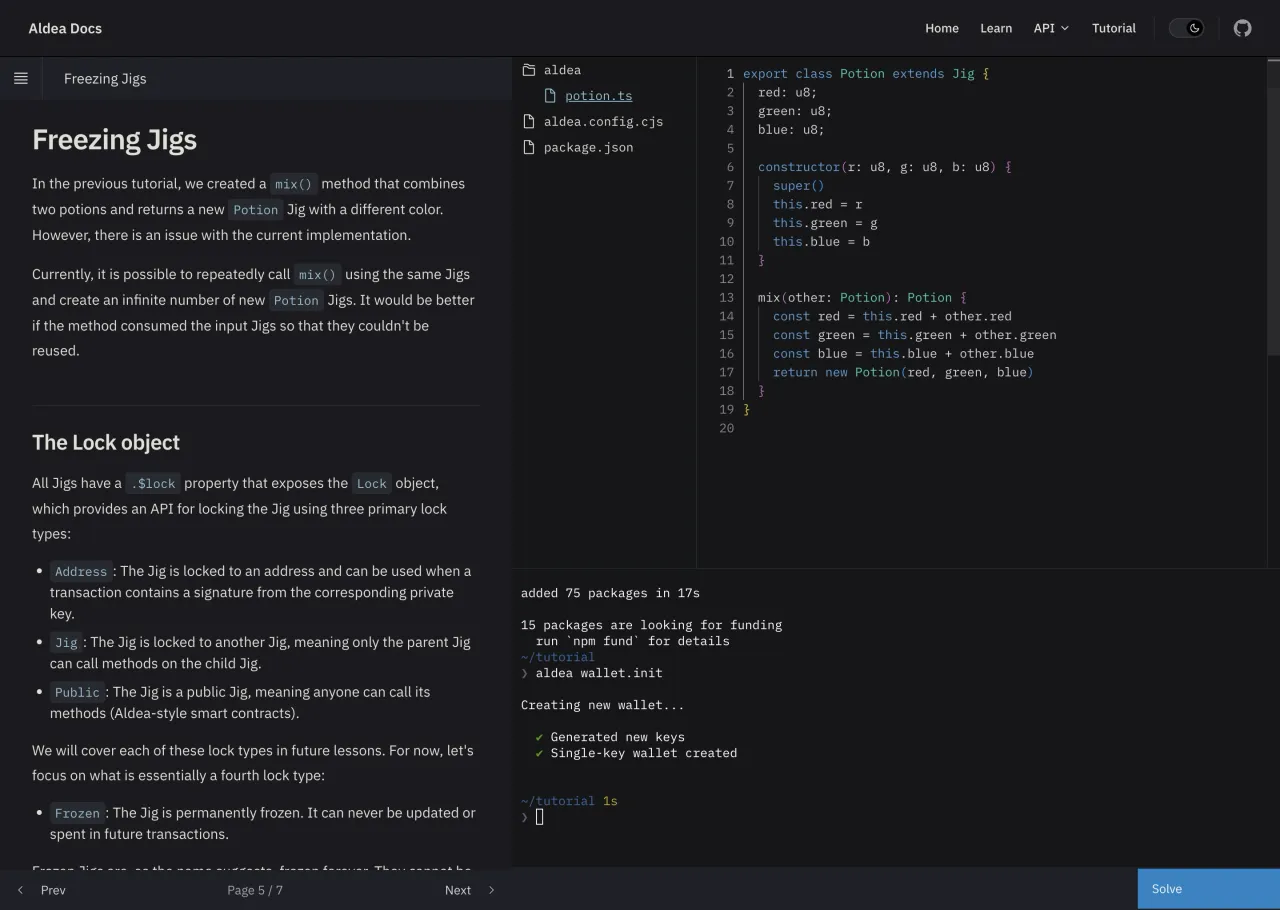Go to the Next tutorial page
Screen dimensions: 1280x910
458,889
